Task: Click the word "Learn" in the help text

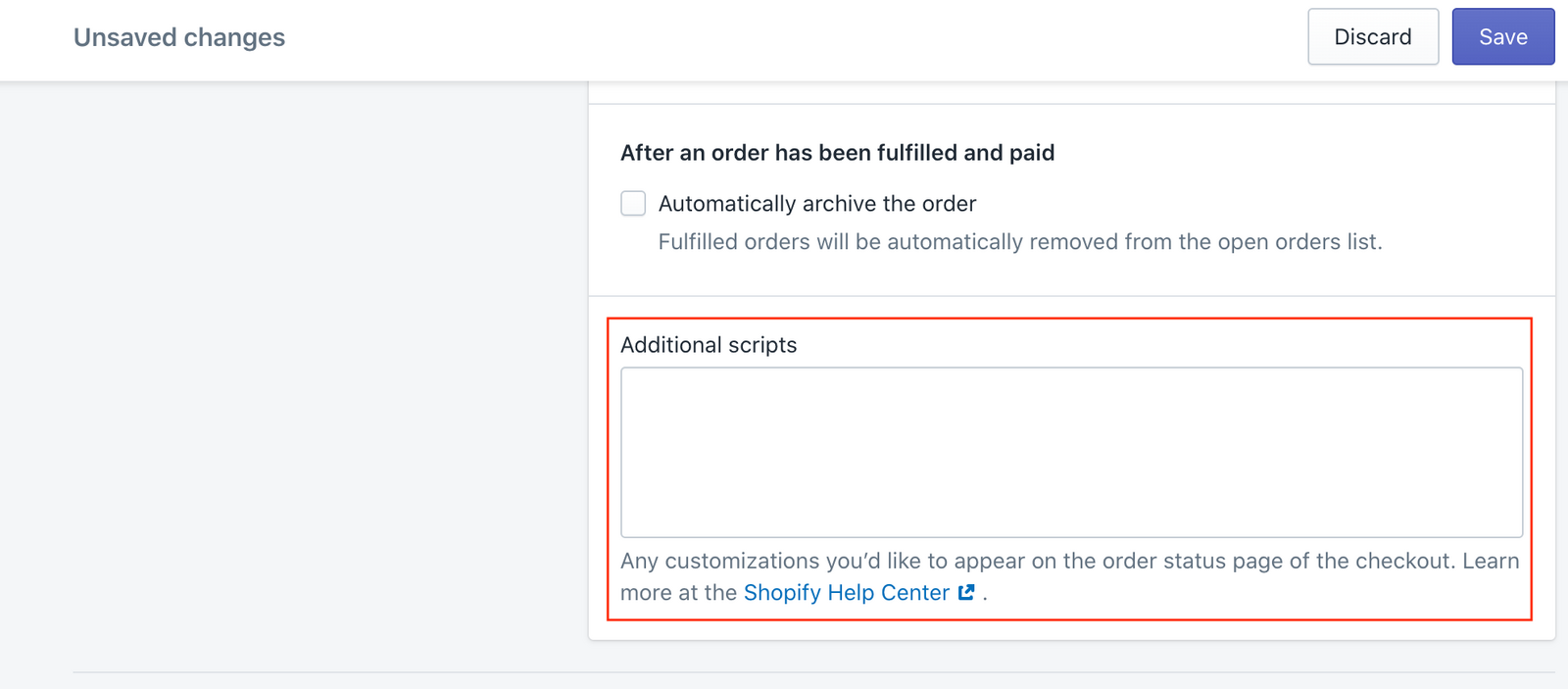Action: 1491,561
